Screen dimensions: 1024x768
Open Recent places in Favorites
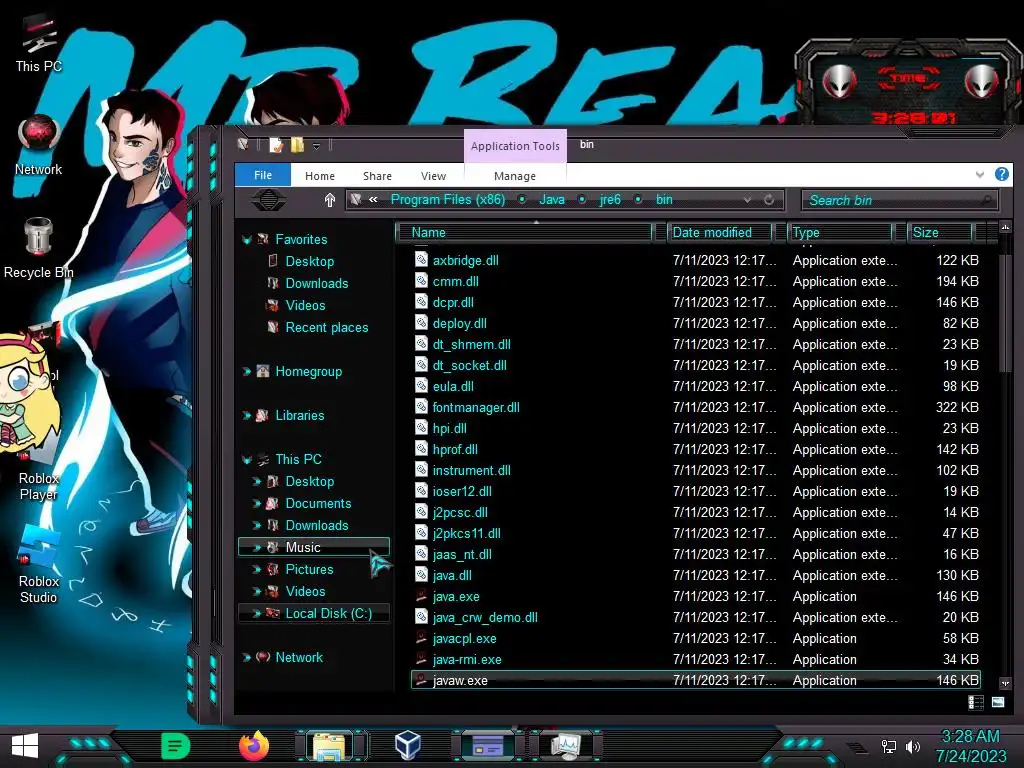pos(327,328)
